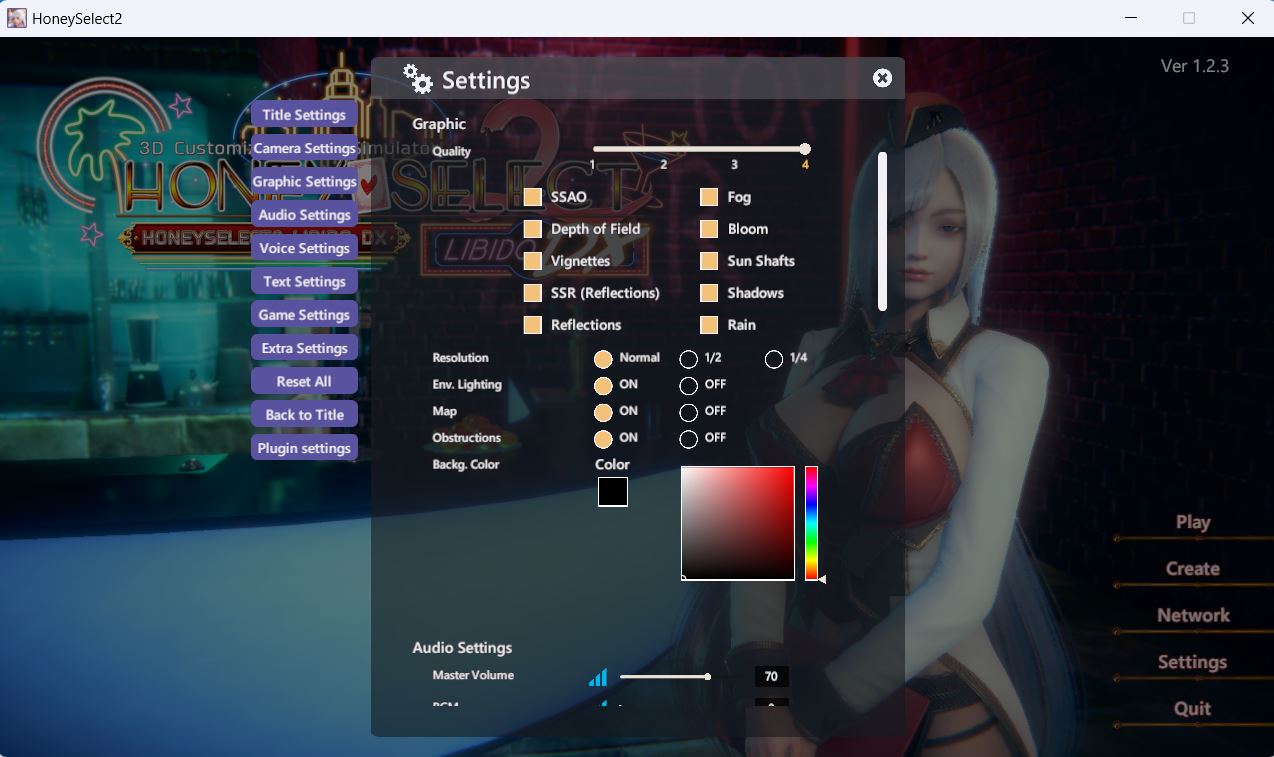Toggle the Fog checkbox
Image resolution: width=1274 pixels, height=757 pixels.
[709, 197]
